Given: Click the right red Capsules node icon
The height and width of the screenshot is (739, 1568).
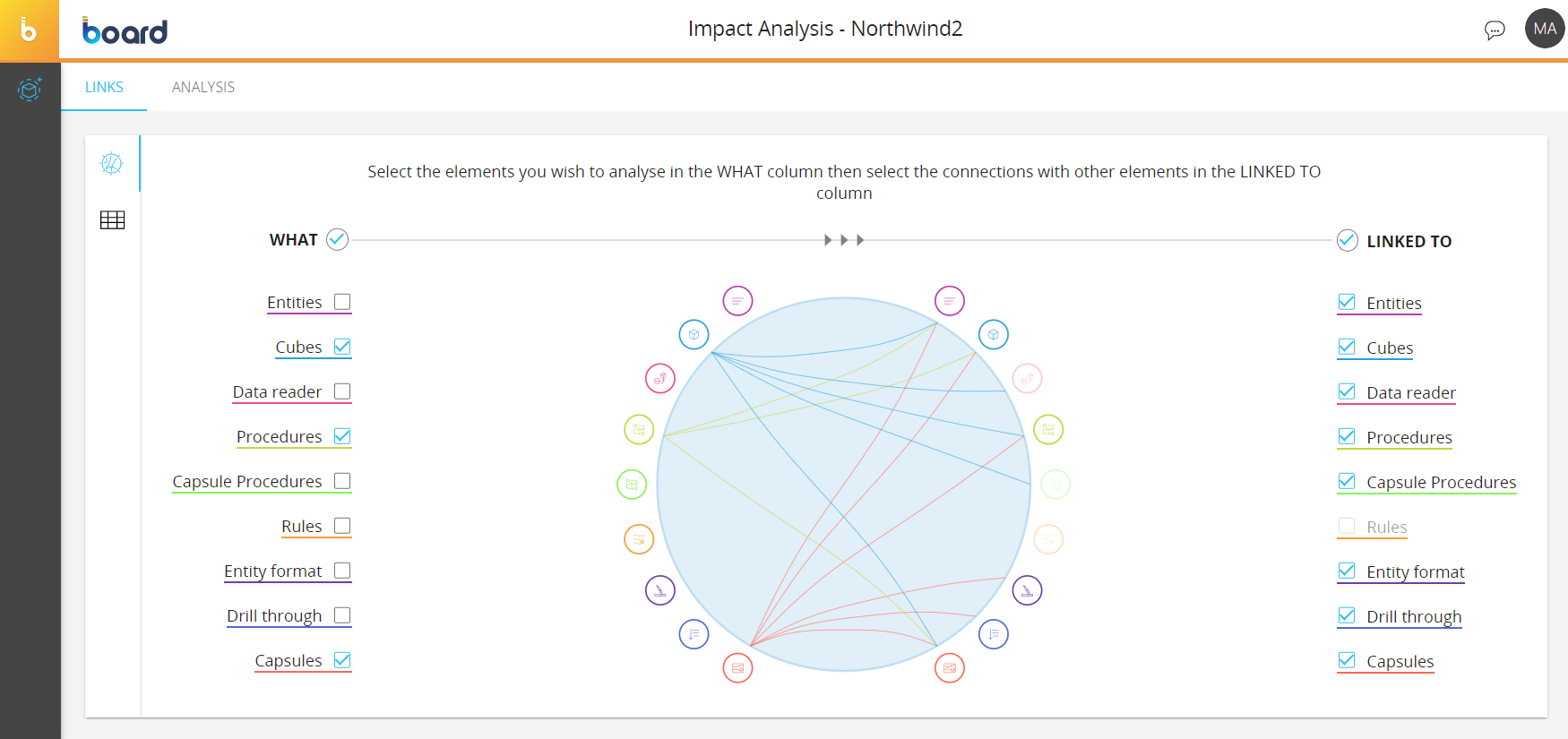Looking at the screenshot, I should (949, 667).
